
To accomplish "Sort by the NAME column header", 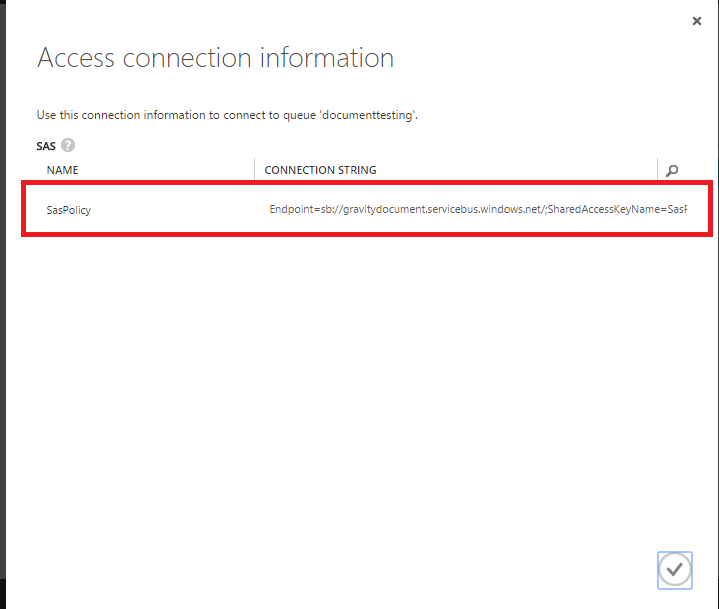I will [x=62, y=170].
